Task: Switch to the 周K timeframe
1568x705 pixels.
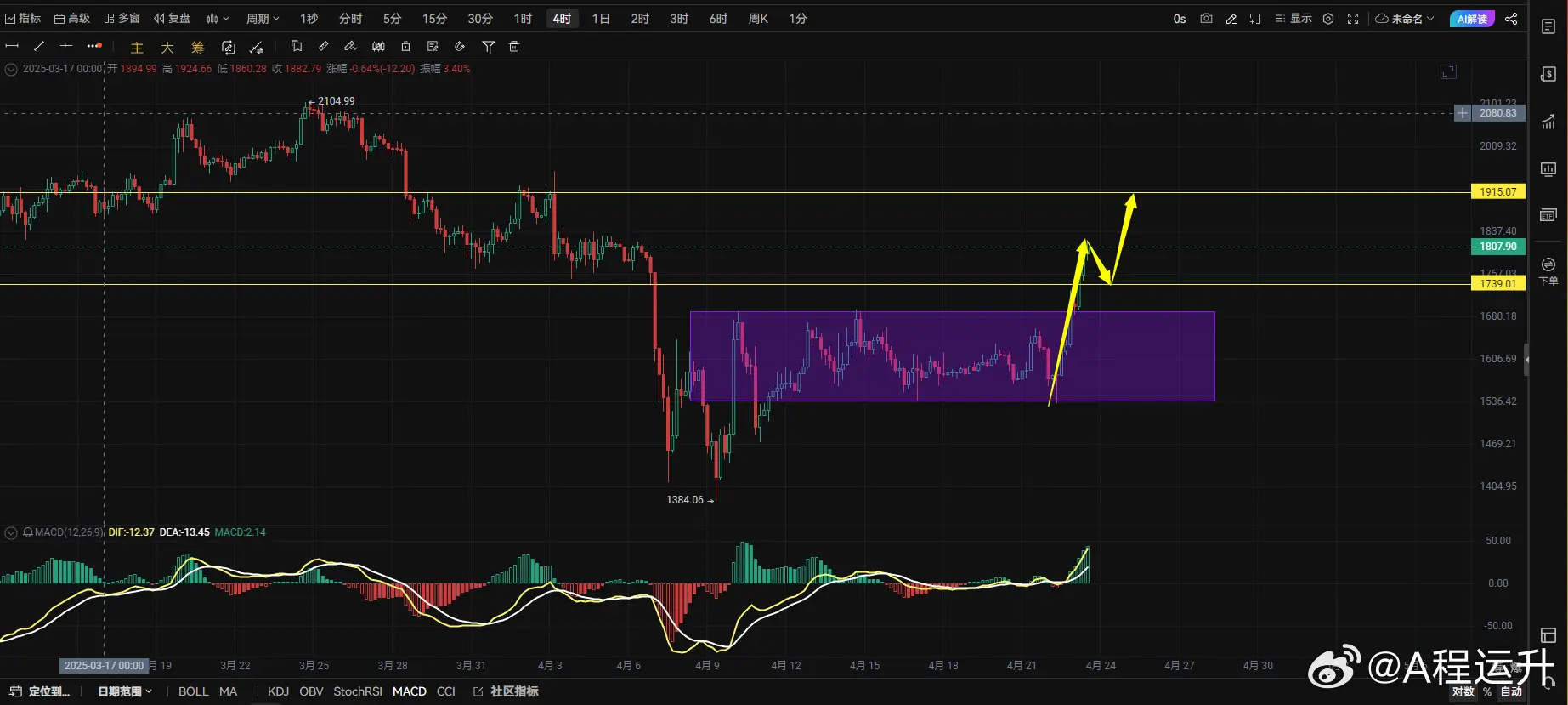Action: 758,19
